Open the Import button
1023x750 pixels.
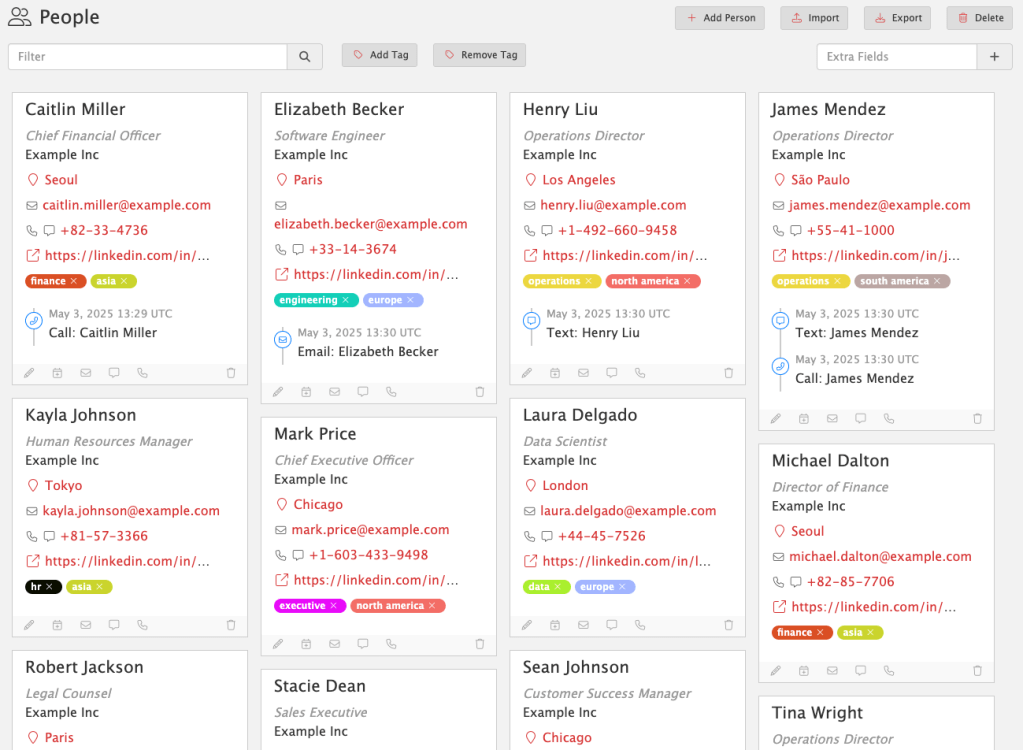pyautogui.click(x=814, y=18)
